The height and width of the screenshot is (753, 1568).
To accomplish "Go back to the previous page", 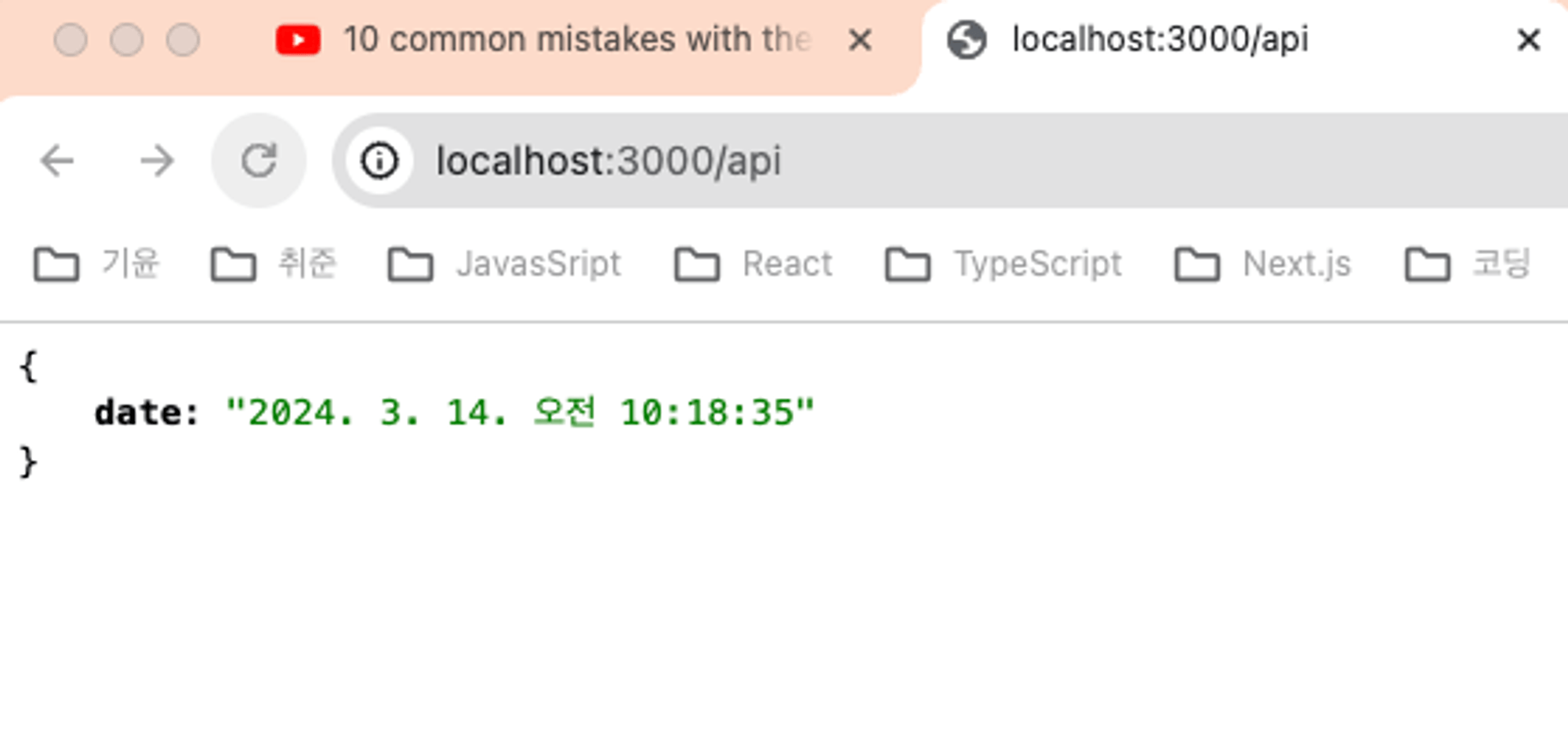I will click(57, 161).
